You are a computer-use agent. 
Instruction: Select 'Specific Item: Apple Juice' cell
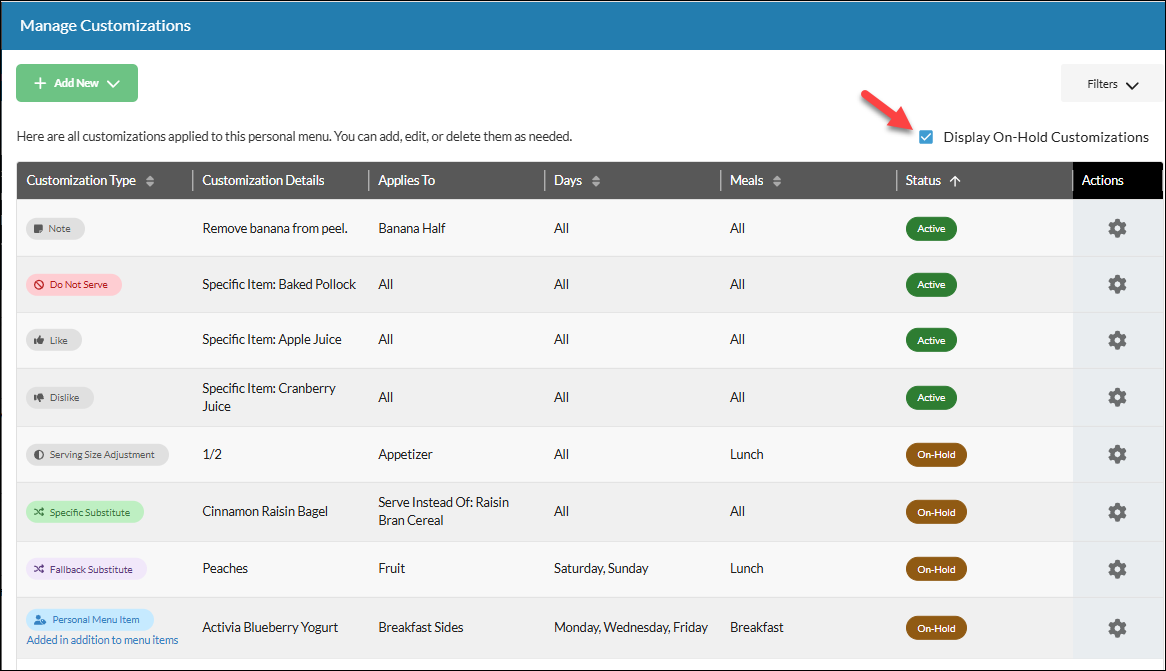coord(272,339)
